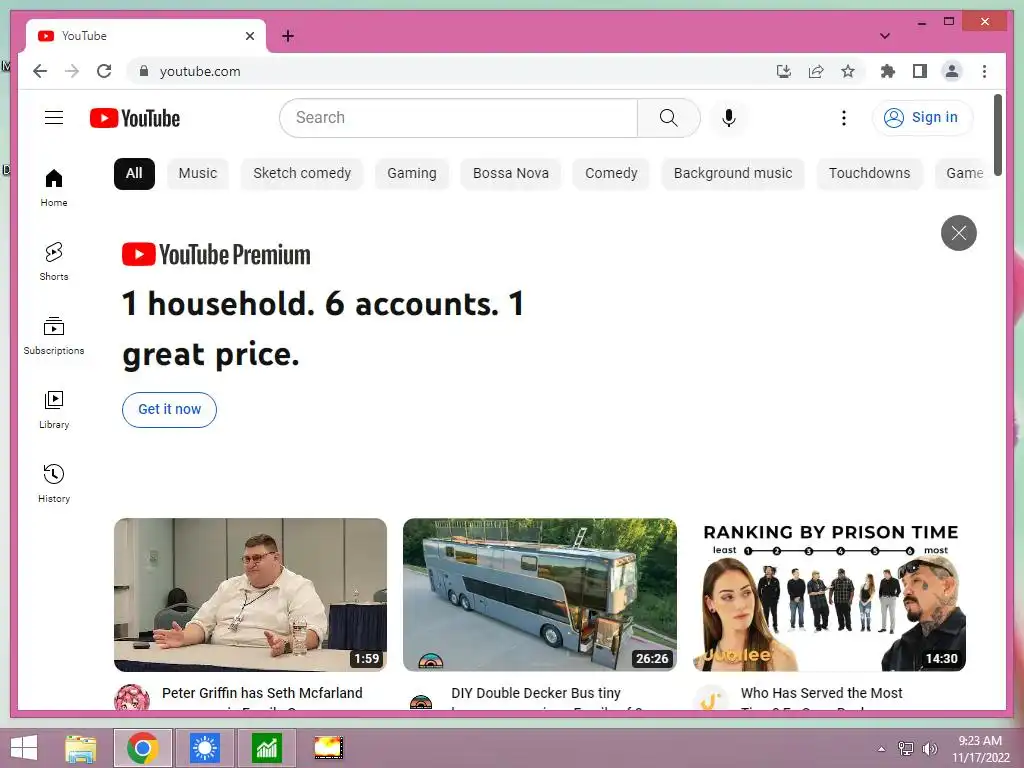Filter by Bossa Nova chip
The height and width of the screenshot is (768, 1024).
[x=511, y=174]
